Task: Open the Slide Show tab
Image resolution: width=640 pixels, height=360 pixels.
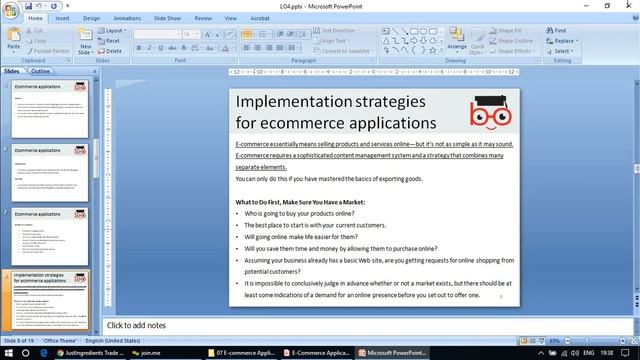Action: click(x=167, y=18)
